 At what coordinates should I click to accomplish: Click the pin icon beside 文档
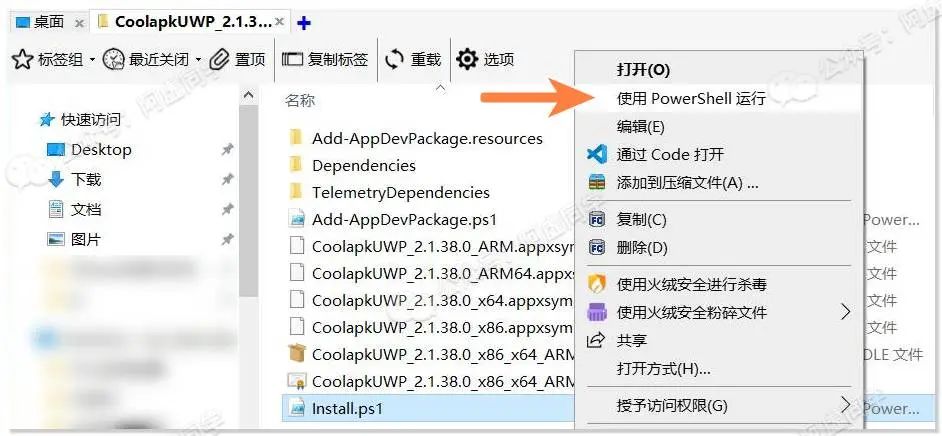coord(227,210)
